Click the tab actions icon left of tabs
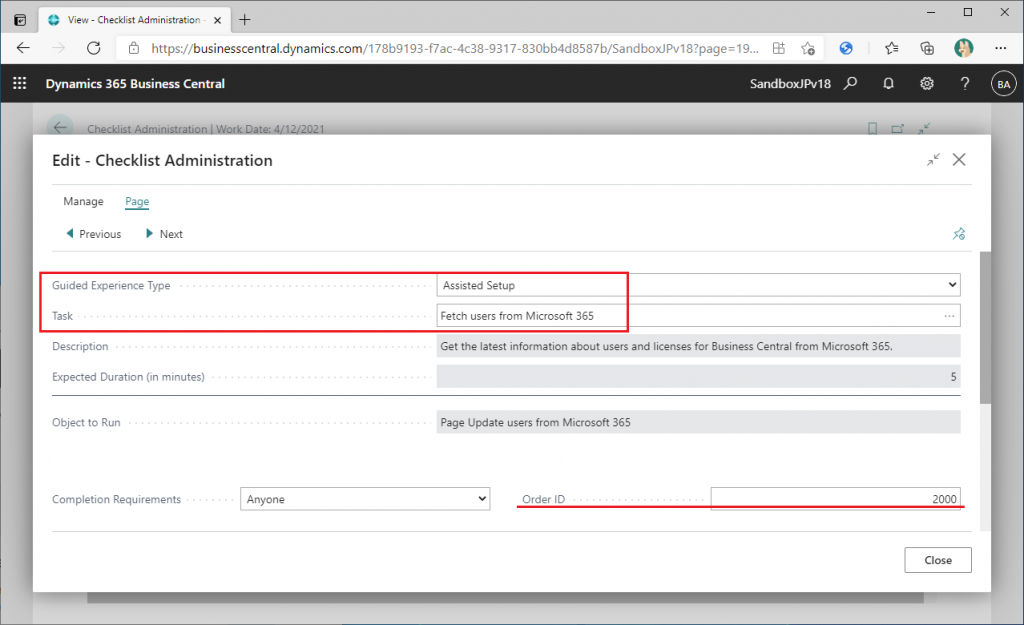Viewport: 1024px width, 625px height. [20, 20]
